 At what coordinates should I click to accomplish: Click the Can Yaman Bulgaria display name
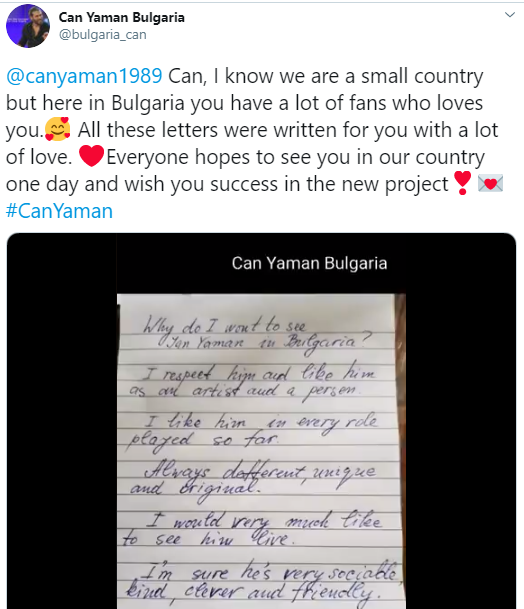point(122,17)
